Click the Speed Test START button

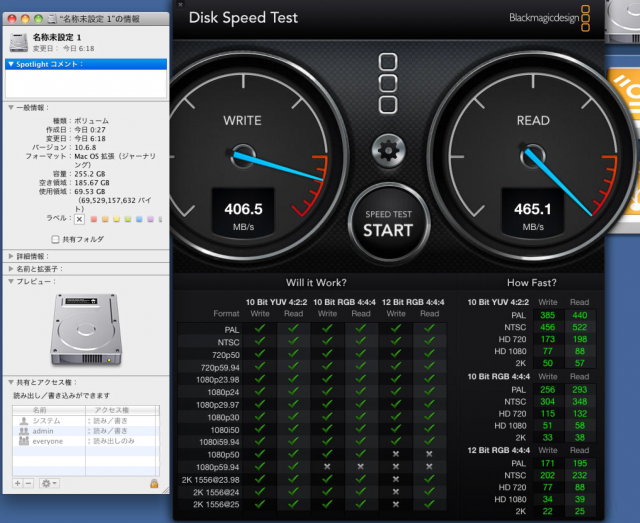coord(388,223)
